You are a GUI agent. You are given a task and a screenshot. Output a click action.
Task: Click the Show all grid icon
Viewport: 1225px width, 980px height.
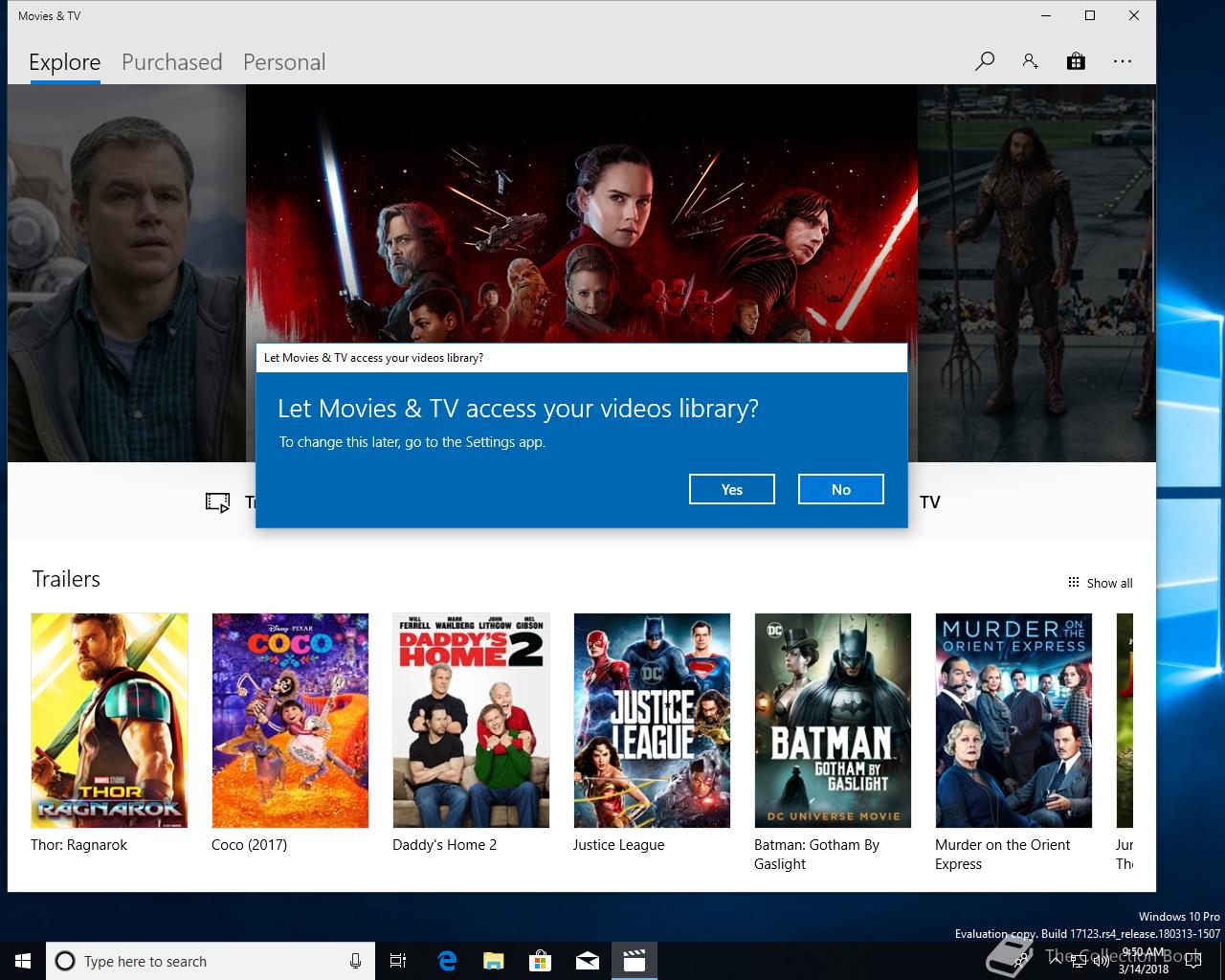tap(1073, 583)
